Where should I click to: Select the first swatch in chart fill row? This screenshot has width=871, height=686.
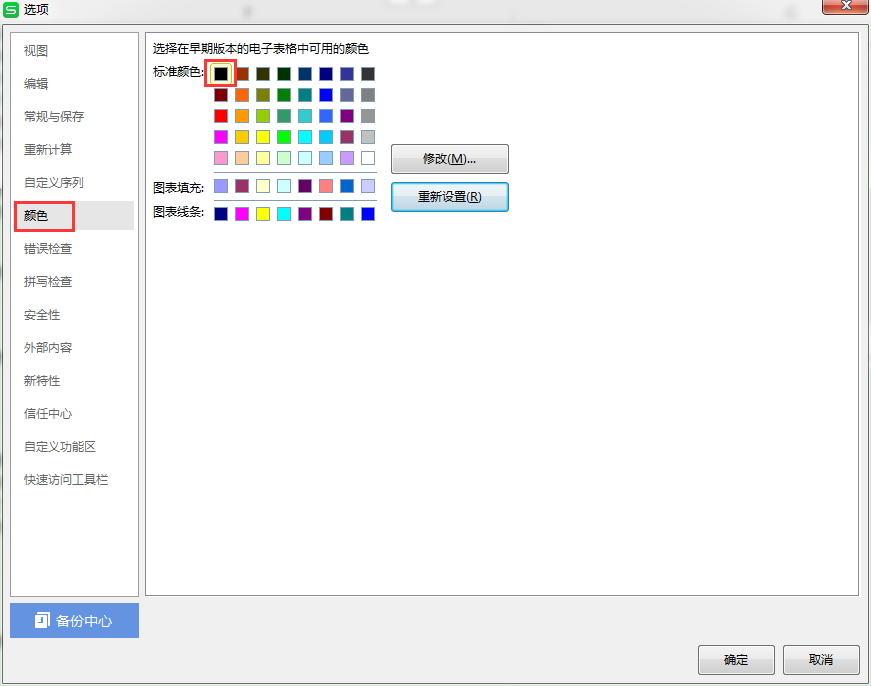[x=221, y=186]
